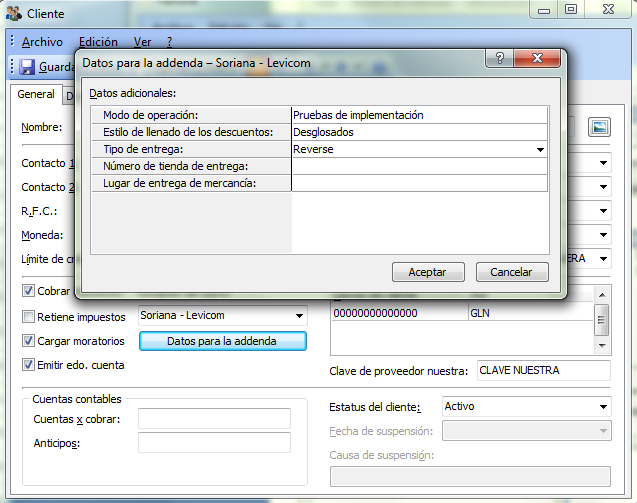Viewport: 637px width, 503px height.
Task: Click scroll down arrow of the GLN list
Action: (602, 346)
